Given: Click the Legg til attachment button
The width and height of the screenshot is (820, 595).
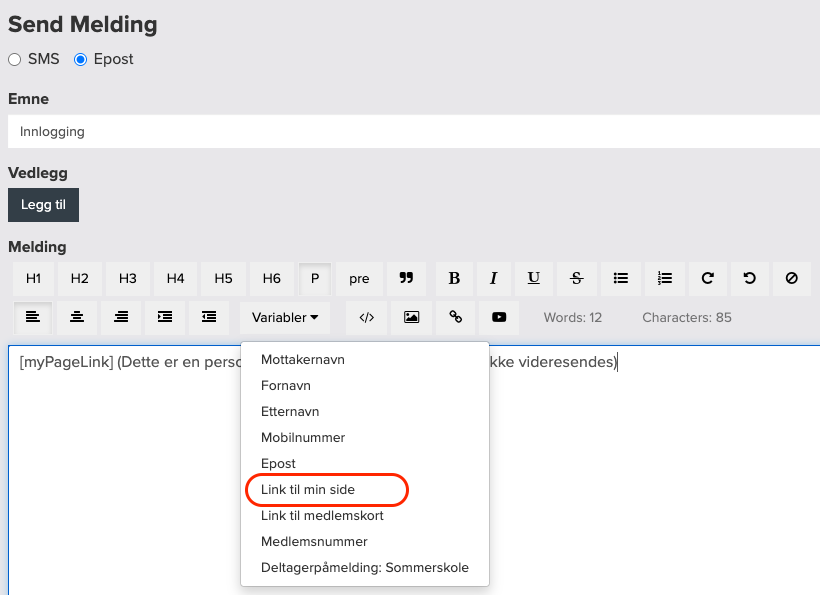Looking at the screenshot, I should tap(43, 205).
